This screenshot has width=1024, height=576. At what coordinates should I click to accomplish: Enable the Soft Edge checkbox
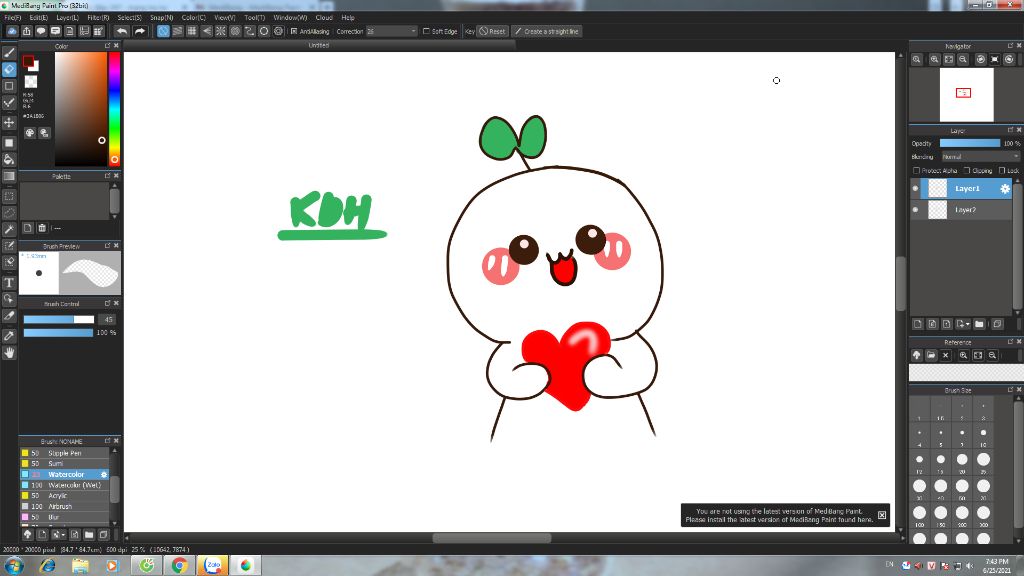[x=426, y=31]
